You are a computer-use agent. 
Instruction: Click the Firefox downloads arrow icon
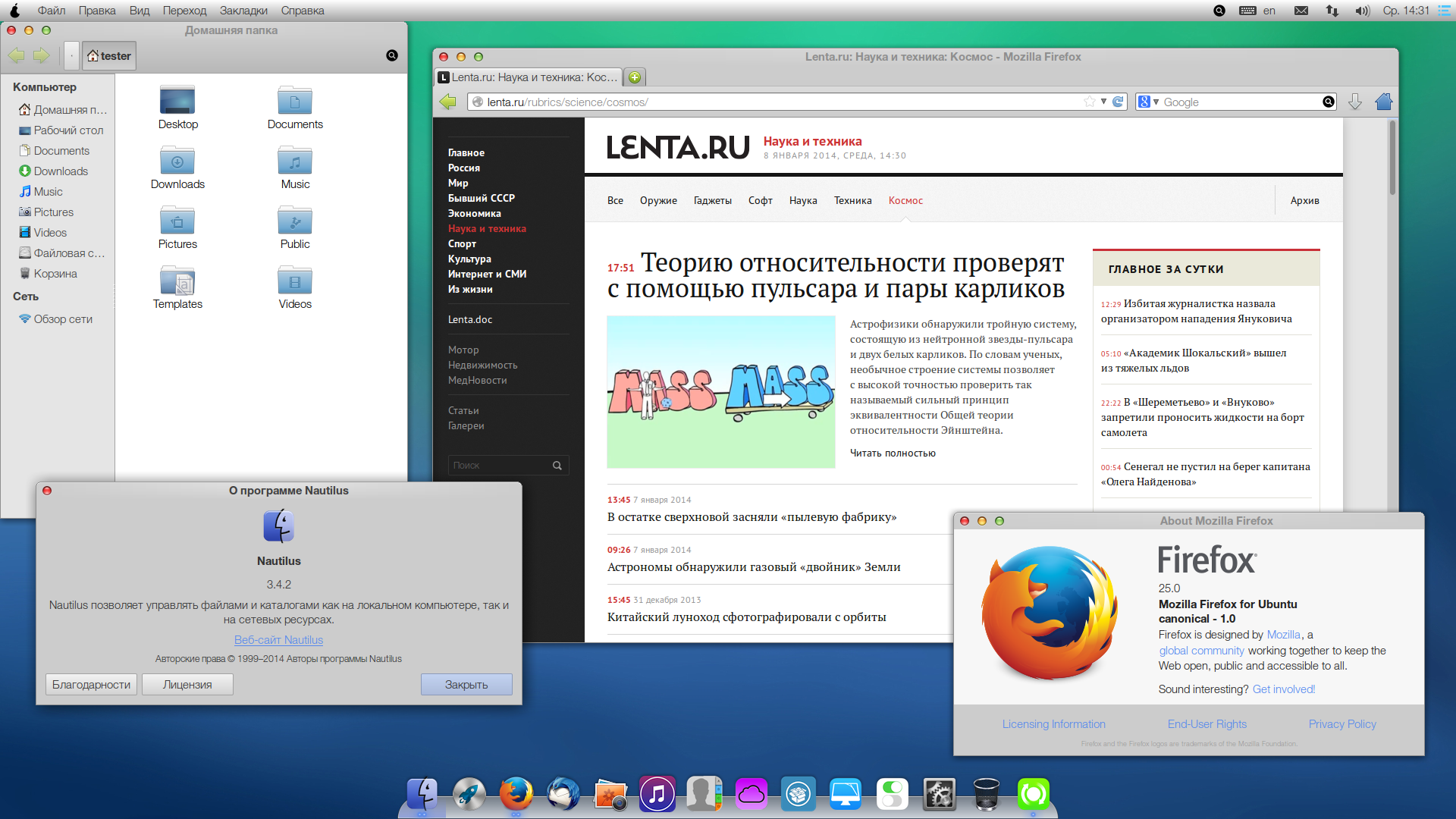(1355, 102)
